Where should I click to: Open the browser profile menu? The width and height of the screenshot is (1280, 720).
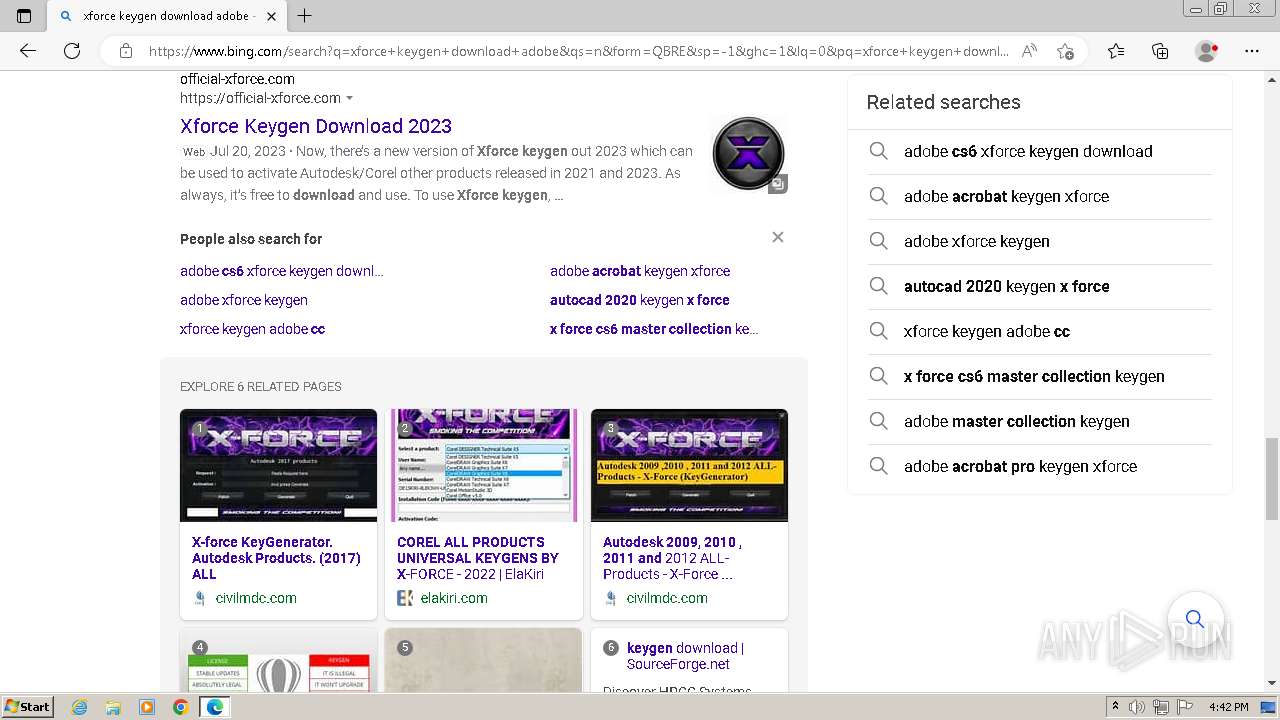point(1207,51)
